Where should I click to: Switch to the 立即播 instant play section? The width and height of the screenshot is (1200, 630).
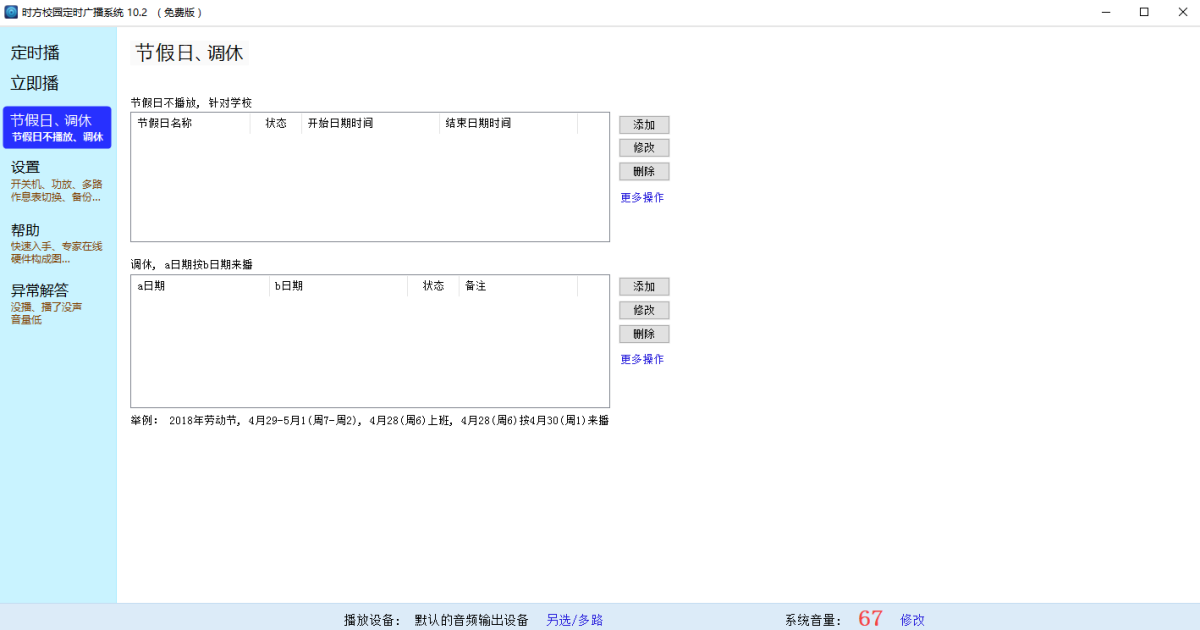tap(34, 83)
